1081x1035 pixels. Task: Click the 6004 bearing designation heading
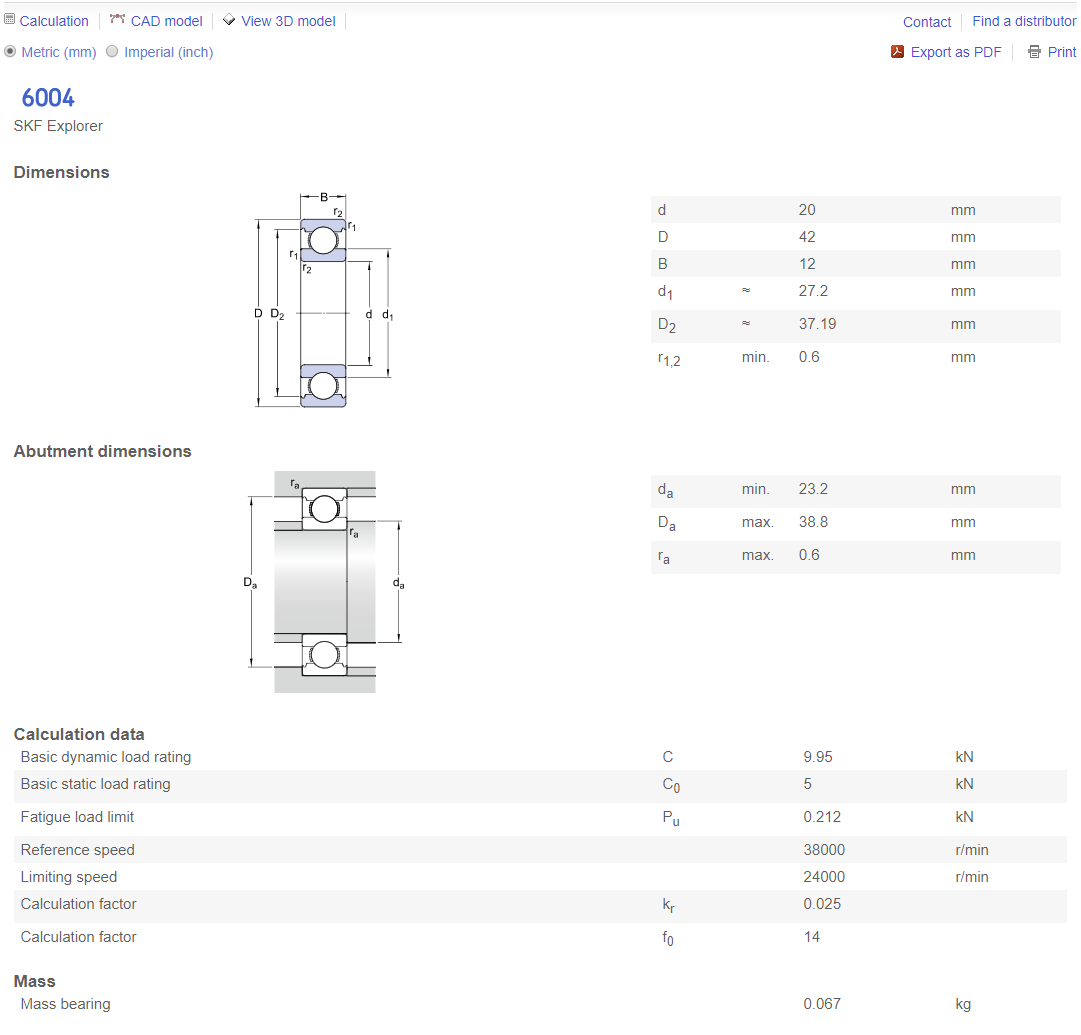pos(48,98)
